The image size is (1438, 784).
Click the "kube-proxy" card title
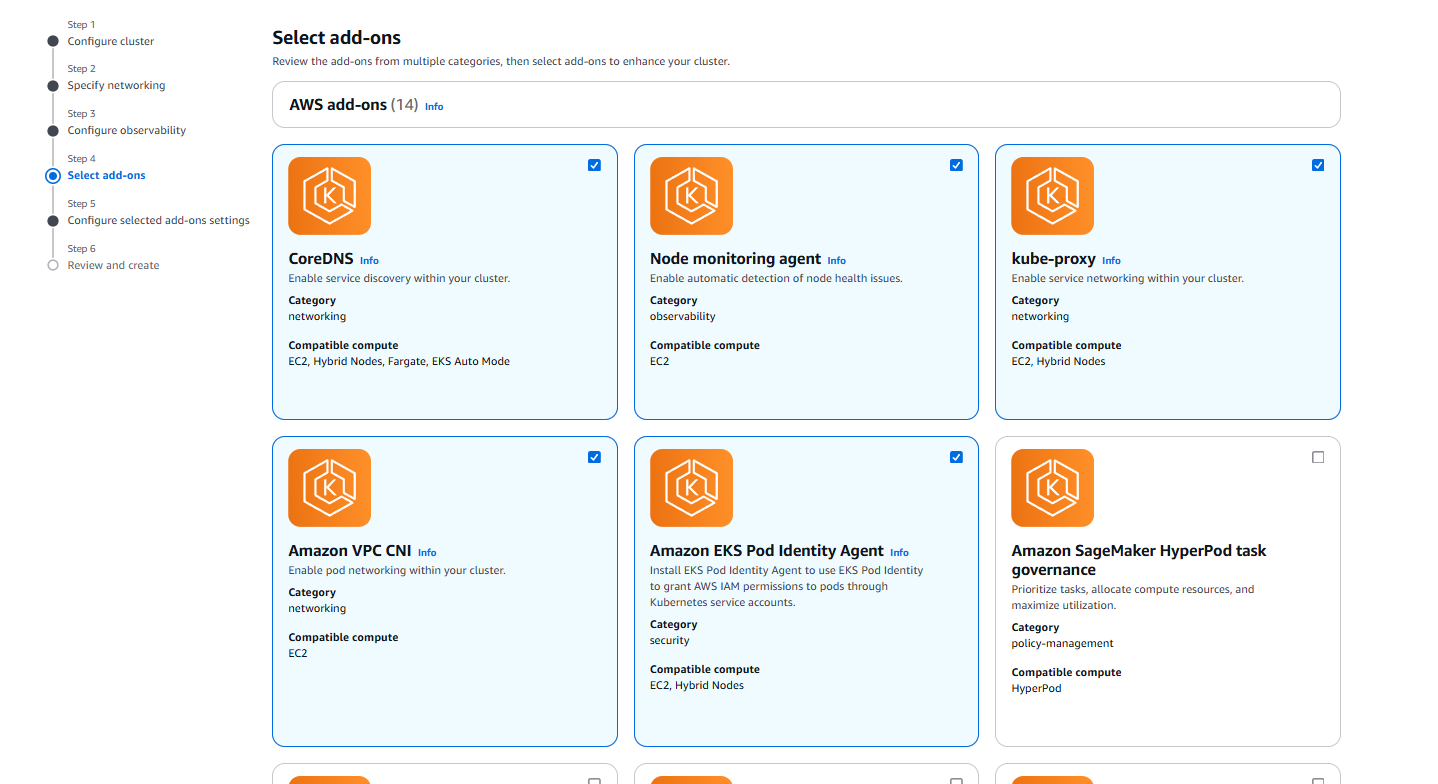(x=1053, y=259)
